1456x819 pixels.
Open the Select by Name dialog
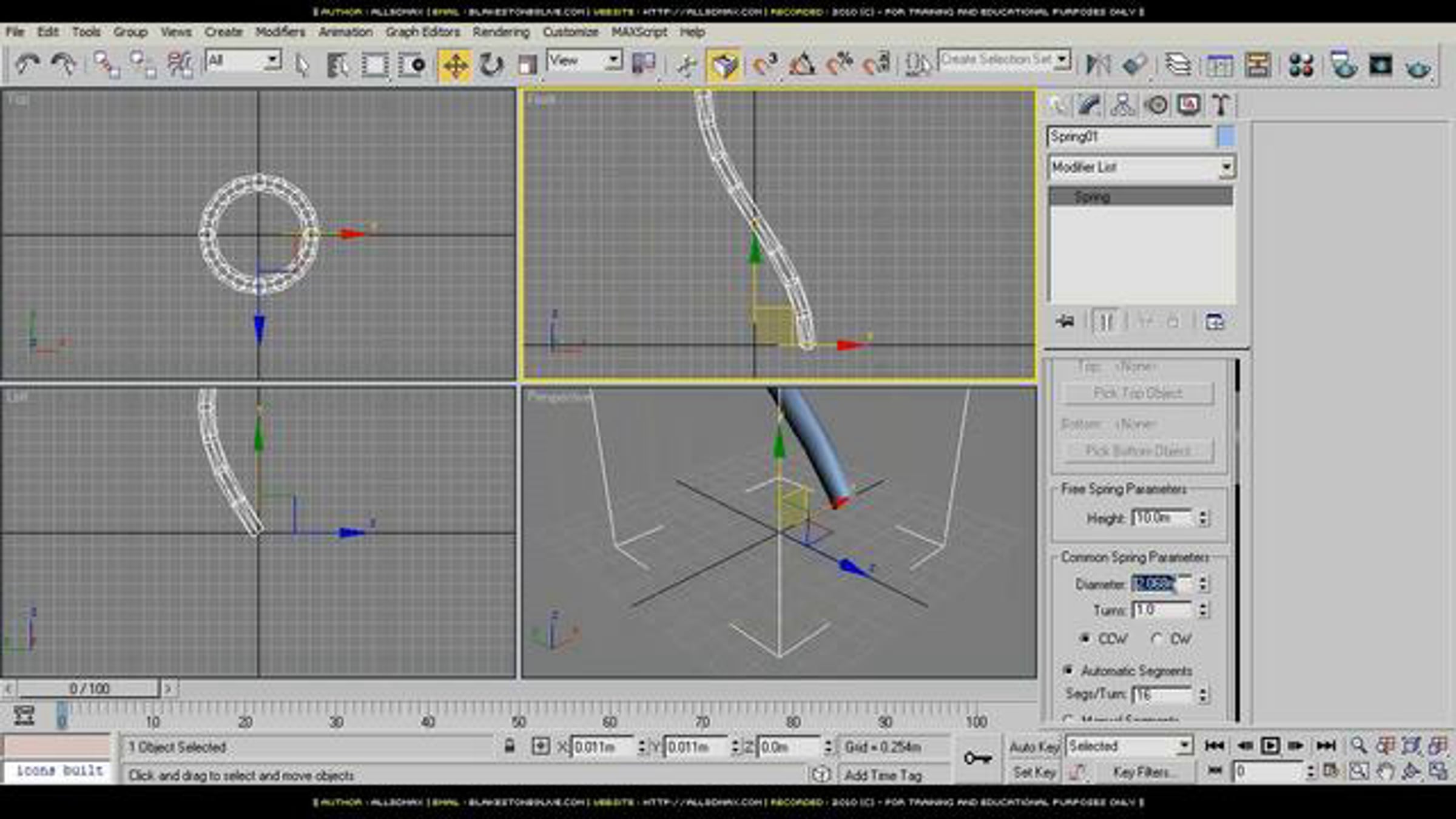(337, 64)
